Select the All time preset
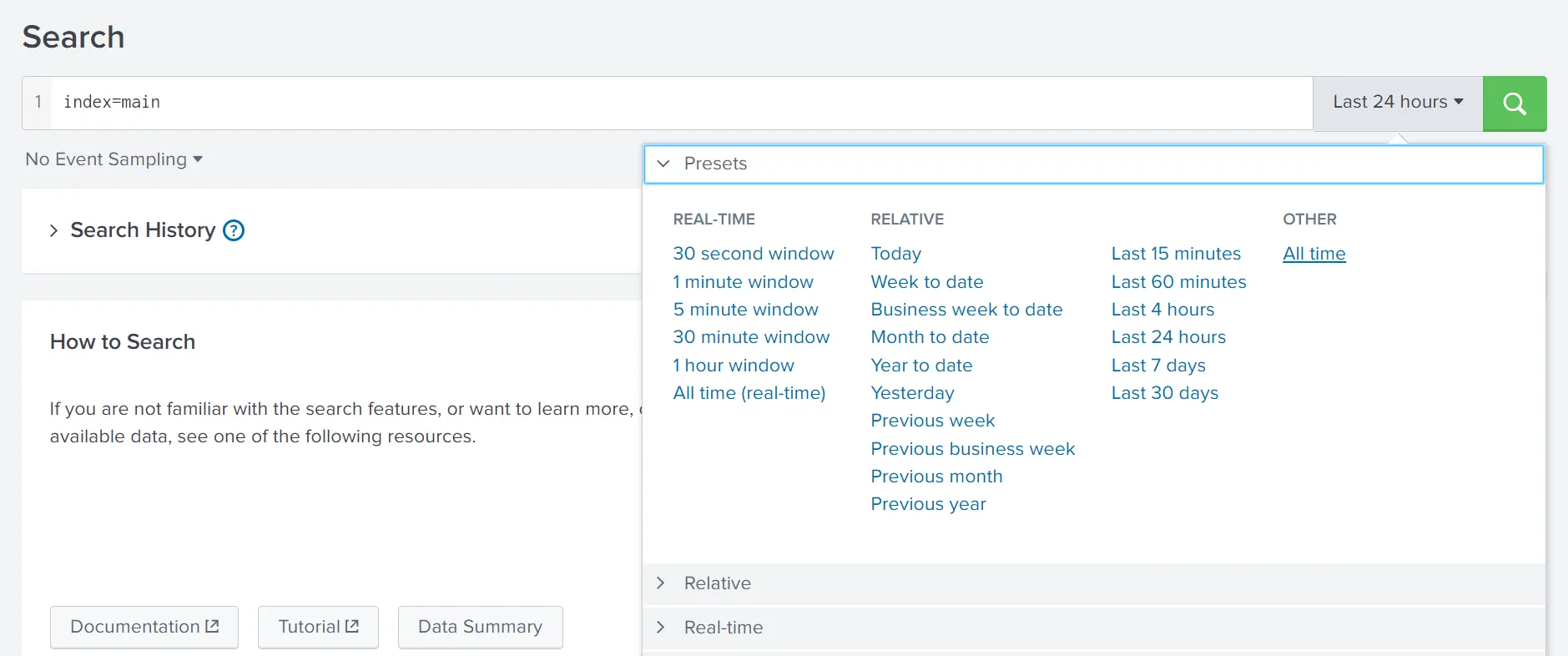1568x656 pixels. click(1314, 254)
